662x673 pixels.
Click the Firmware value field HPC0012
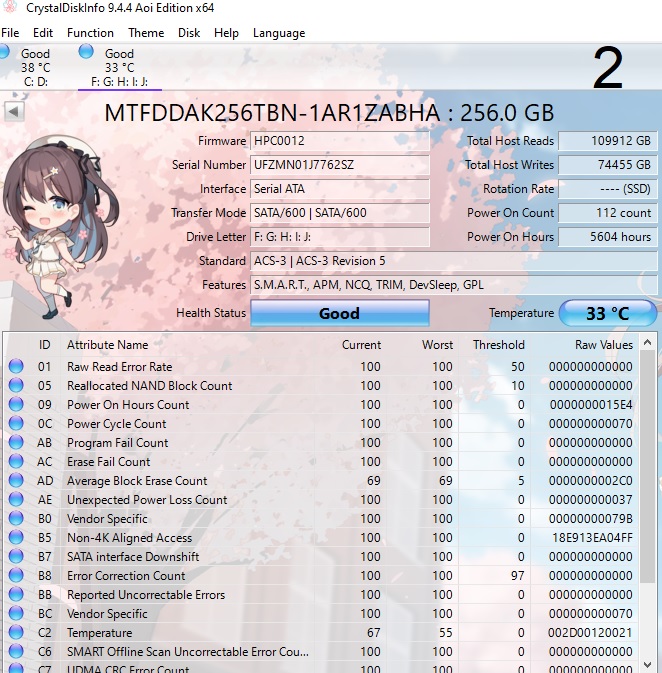click(x=340, y=141)
